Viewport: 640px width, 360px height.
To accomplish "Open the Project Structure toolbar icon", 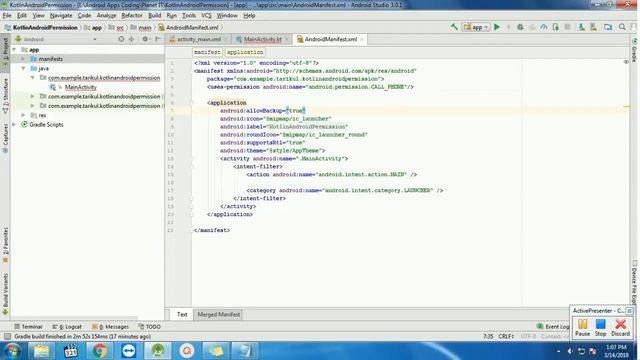I will pyautogui.click(x=608, y=27).
